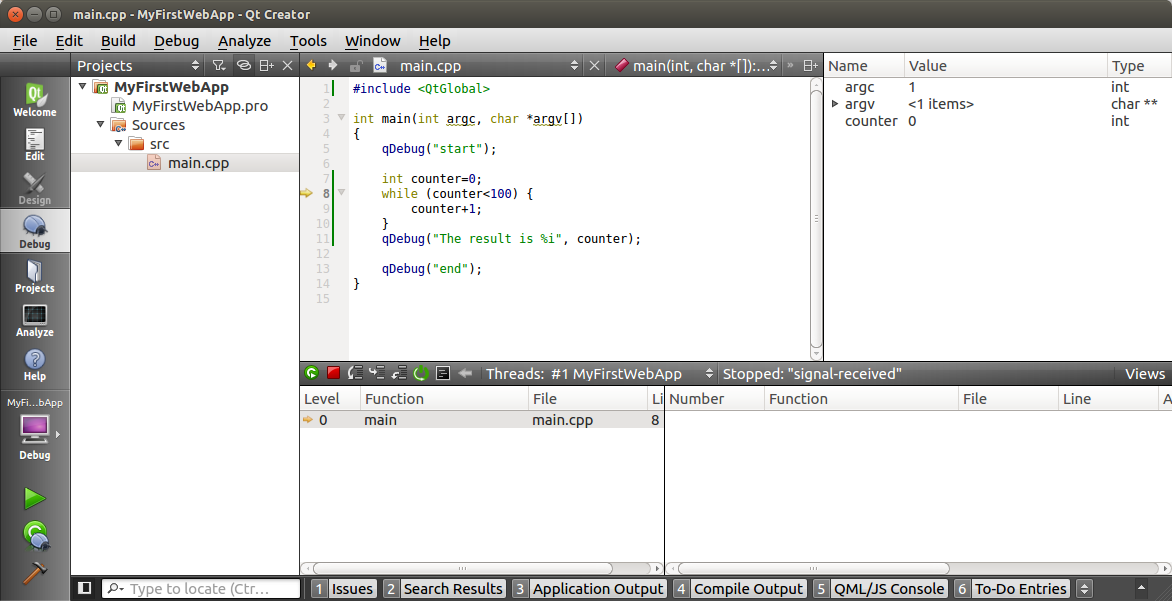Open the Welcome mode

[34, 99]
